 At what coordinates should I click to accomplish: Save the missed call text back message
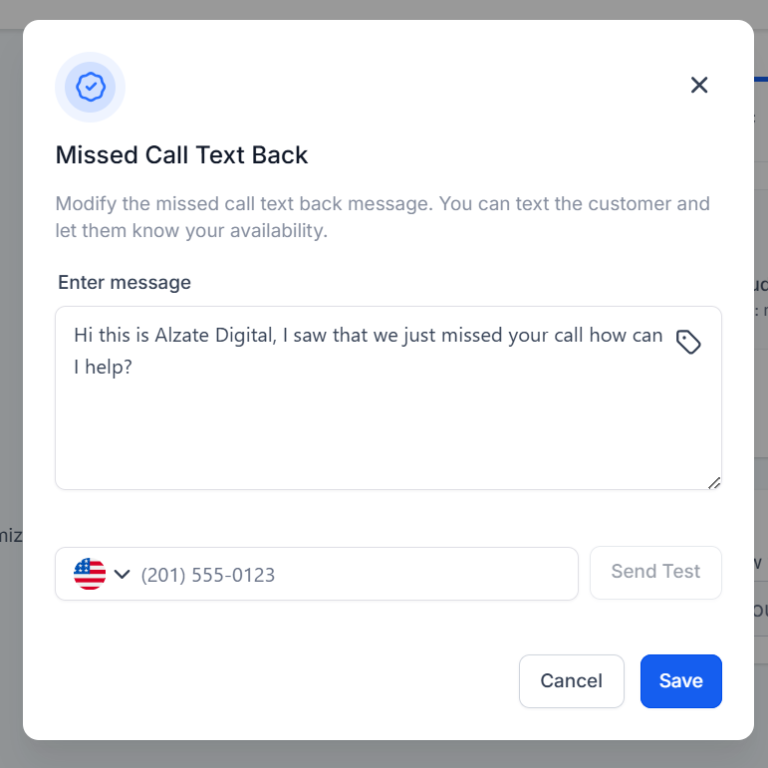coord(681,681)
